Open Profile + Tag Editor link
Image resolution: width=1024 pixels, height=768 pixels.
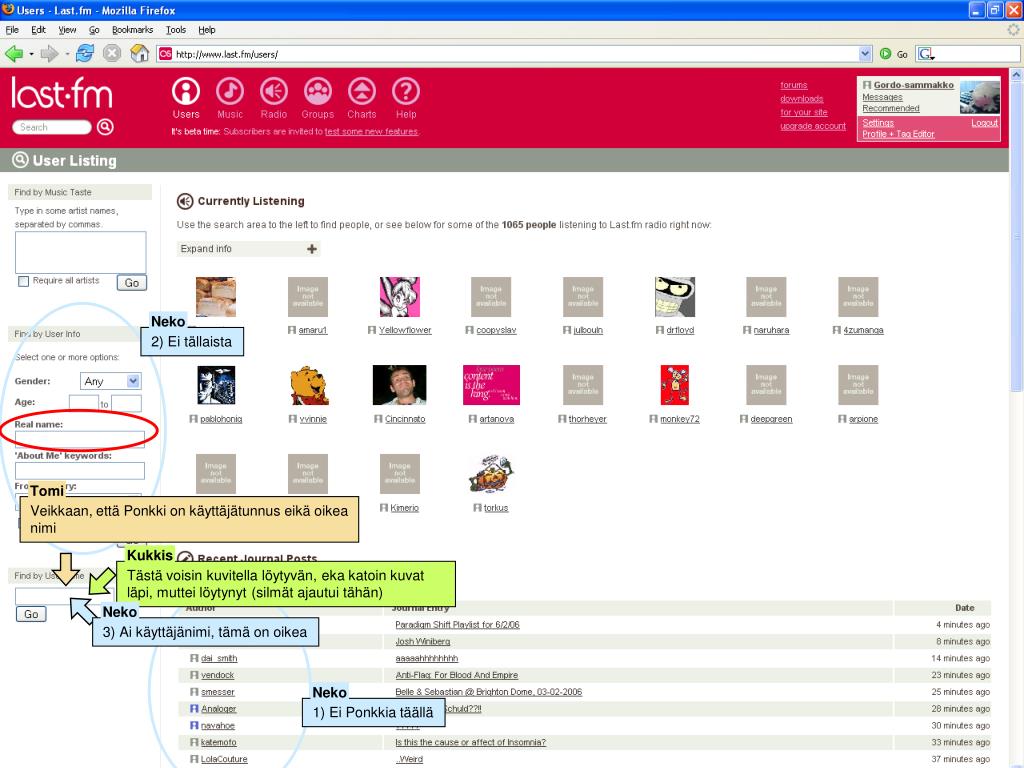point(898,134)
